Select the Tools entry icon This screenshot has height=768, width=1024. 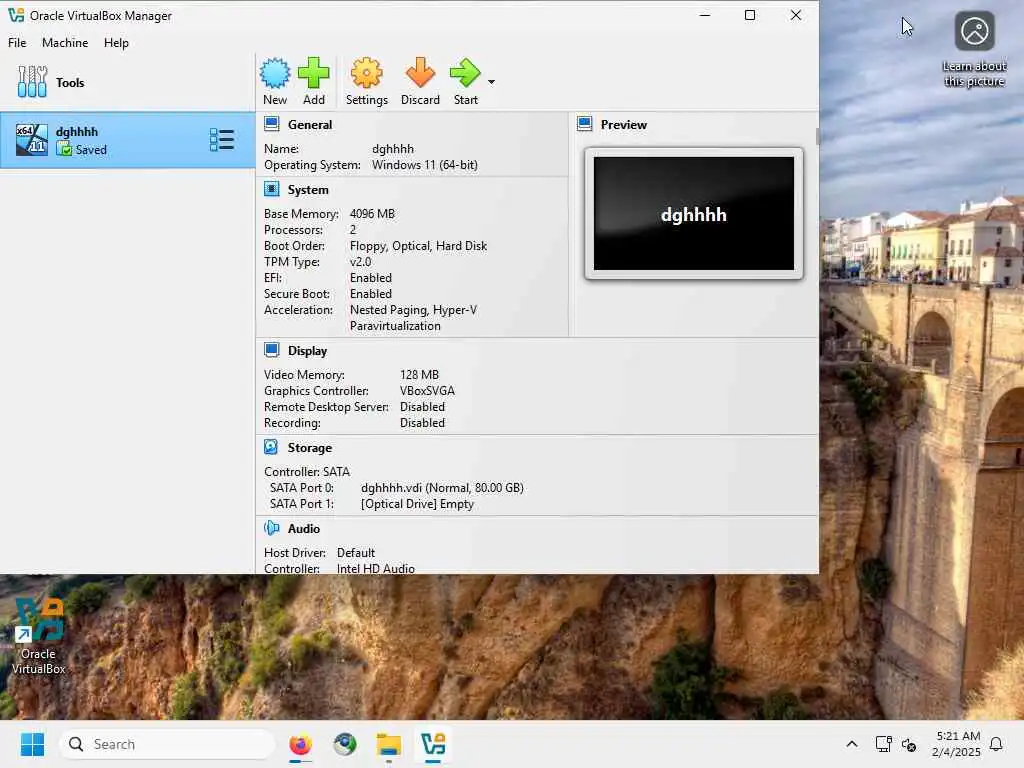(32, 82)
